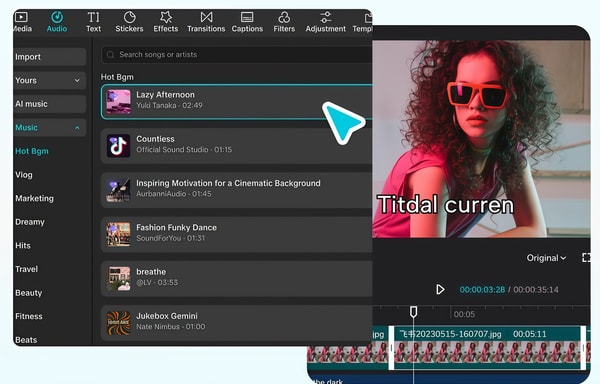Expand the Yours section
Screen dimensions: 600x384
pos(49,80)
